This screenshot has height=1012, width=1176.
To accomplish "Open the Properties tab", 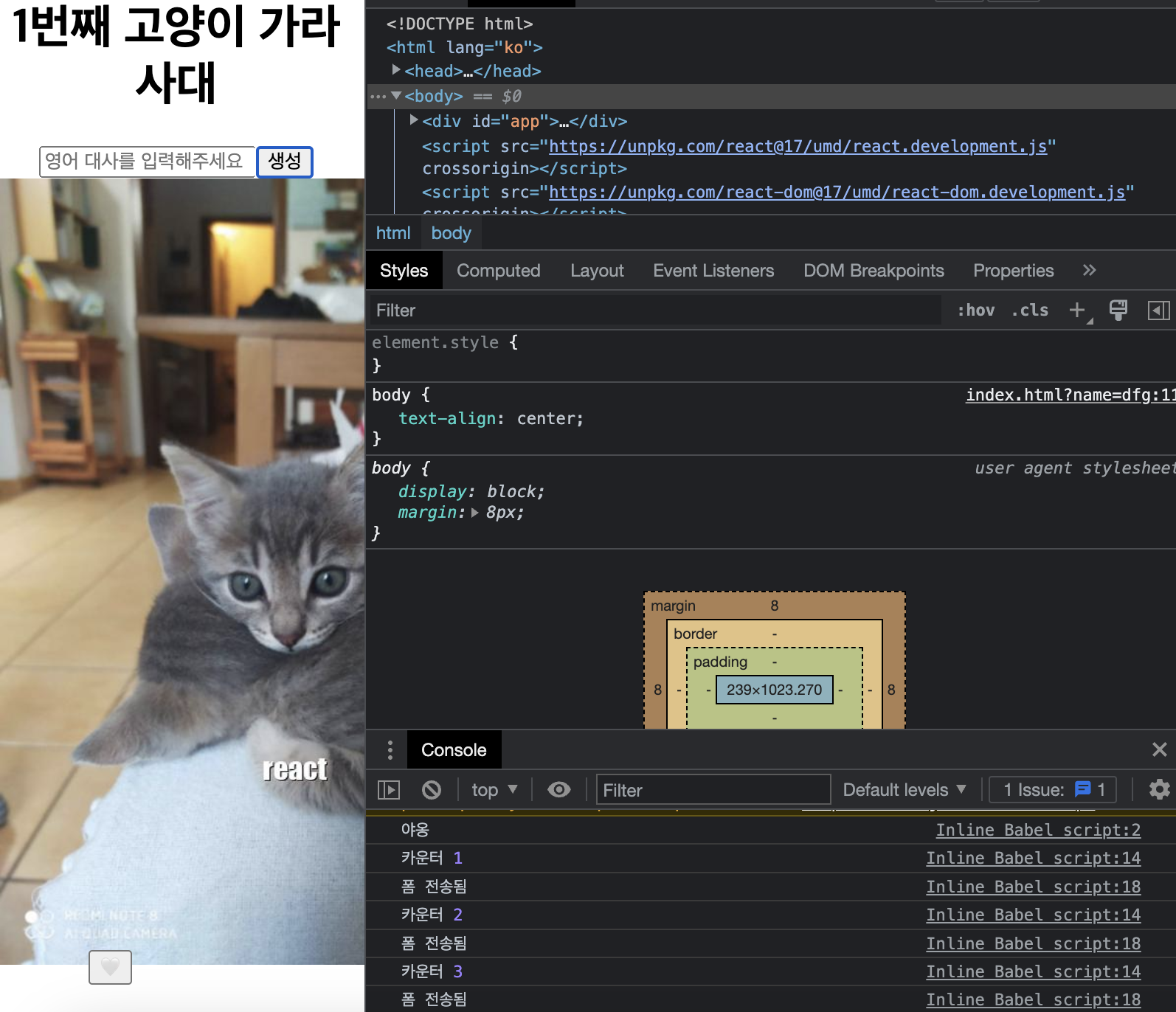I will point(1013,271).
